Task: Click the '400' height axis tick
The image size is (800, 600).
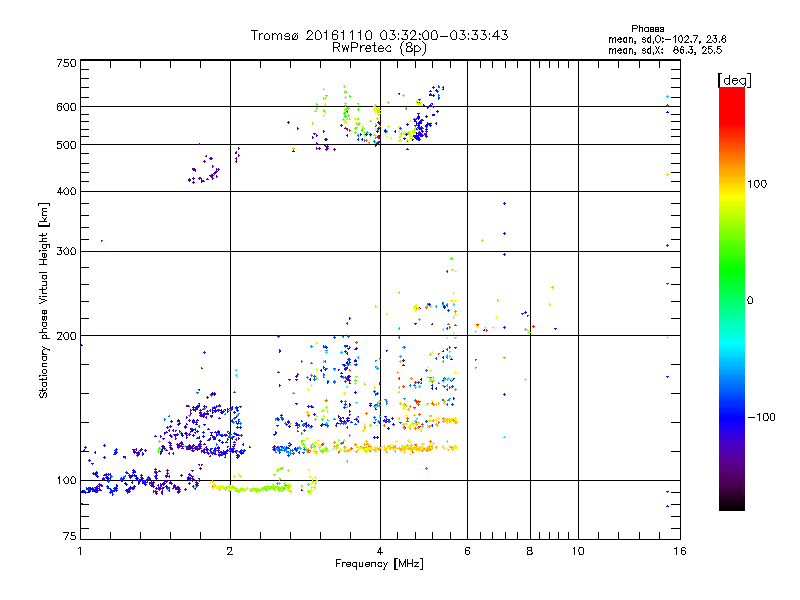Action: point(66,191)
